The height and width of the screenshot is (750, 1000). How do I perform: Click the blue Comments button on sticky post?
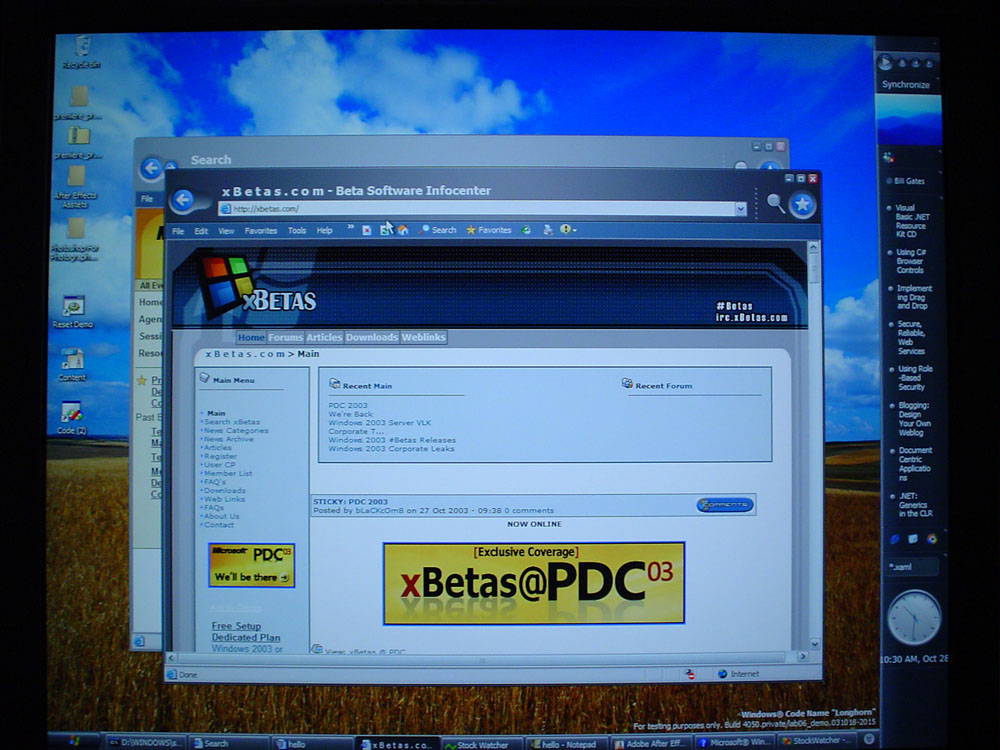click(x=724, y=504)
